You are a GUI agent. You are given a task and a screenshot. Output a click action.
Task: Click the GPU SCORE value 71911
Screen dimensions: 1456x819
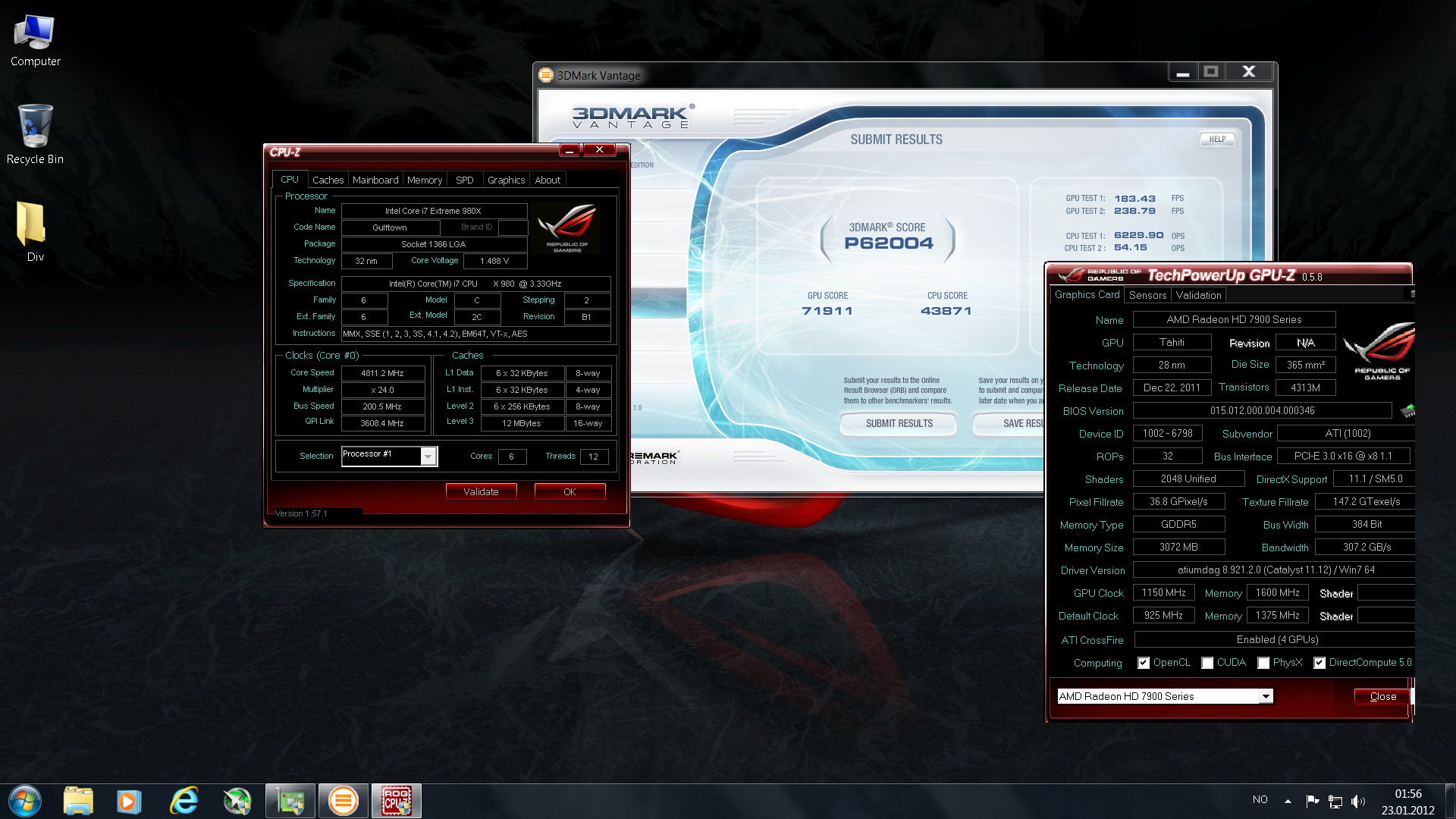(x=827, y=311)
